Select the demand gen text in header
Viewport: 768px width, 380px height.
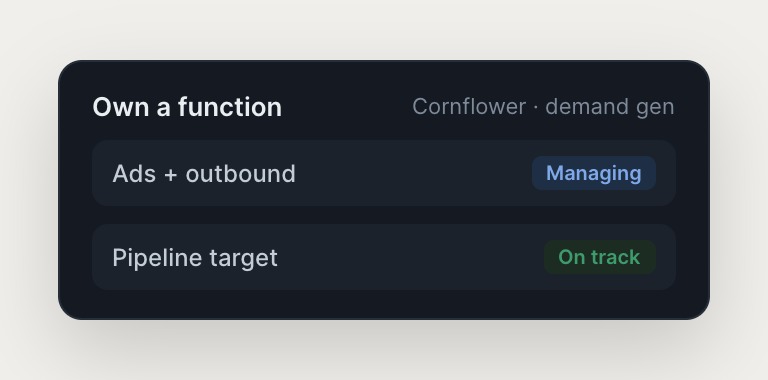(x=610, y=107)
